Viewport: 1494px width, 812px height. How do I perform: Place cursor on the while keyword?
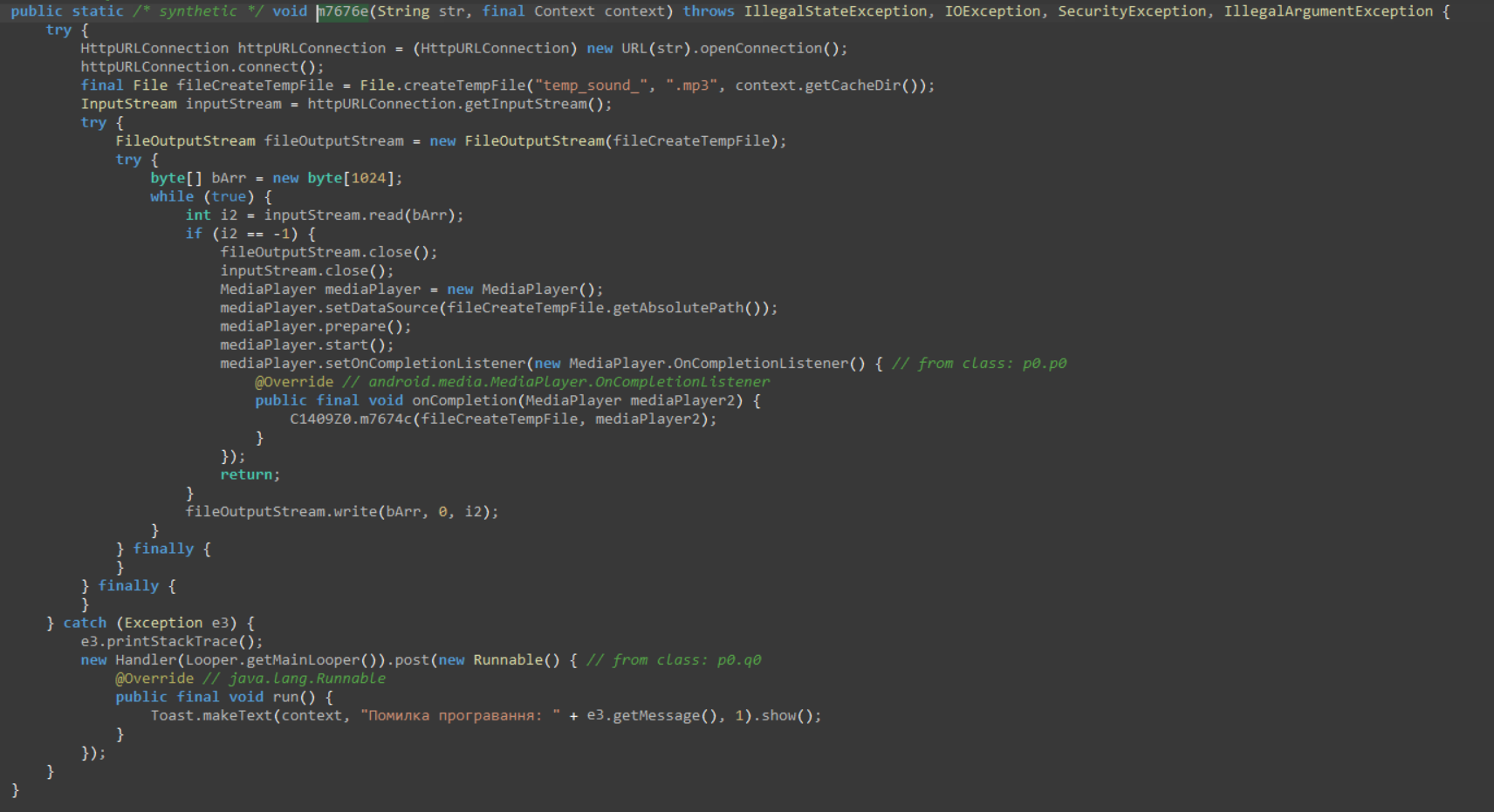[172, 197]
